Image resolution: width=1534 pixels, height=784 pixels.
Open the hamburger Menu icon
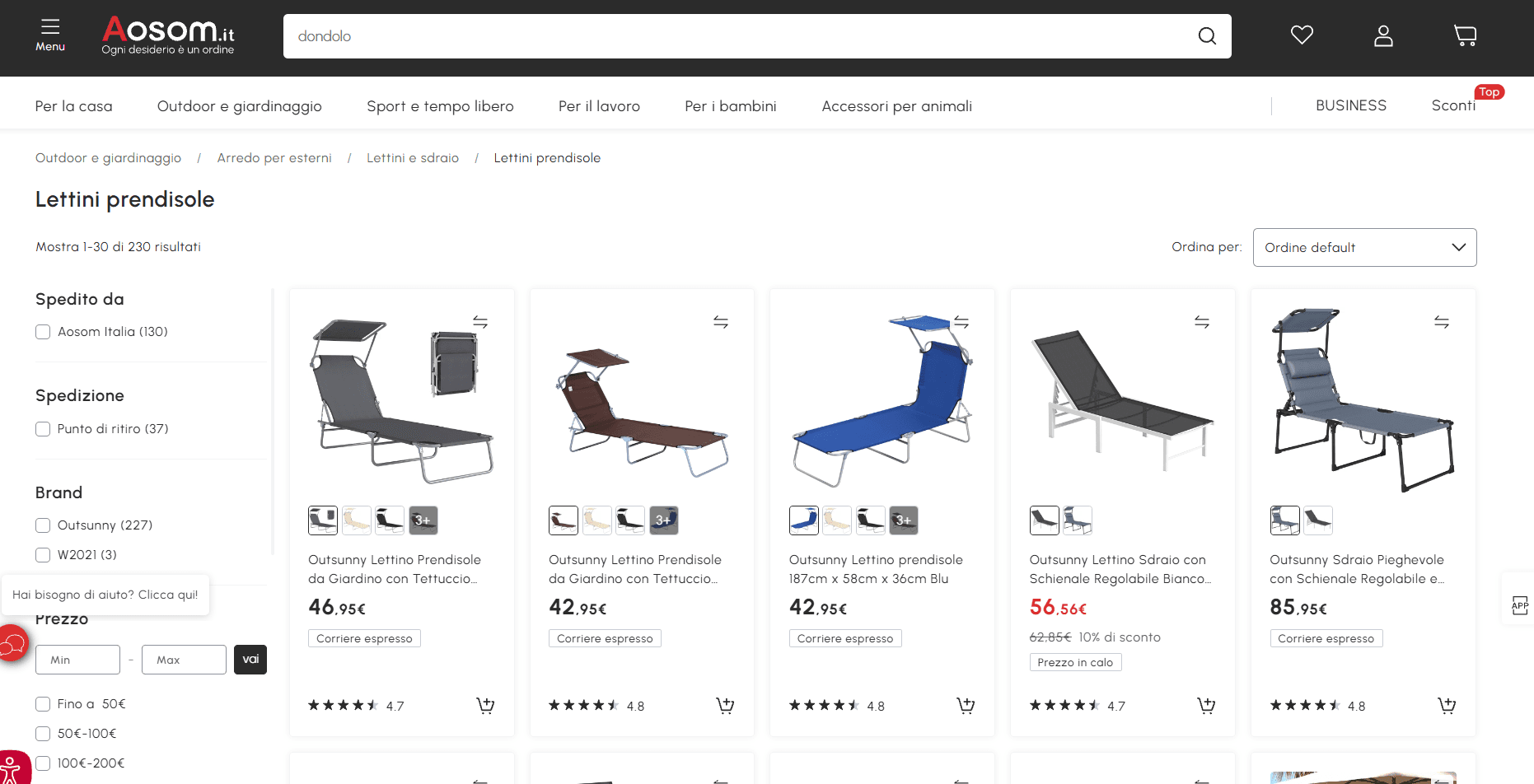point(50,35)
